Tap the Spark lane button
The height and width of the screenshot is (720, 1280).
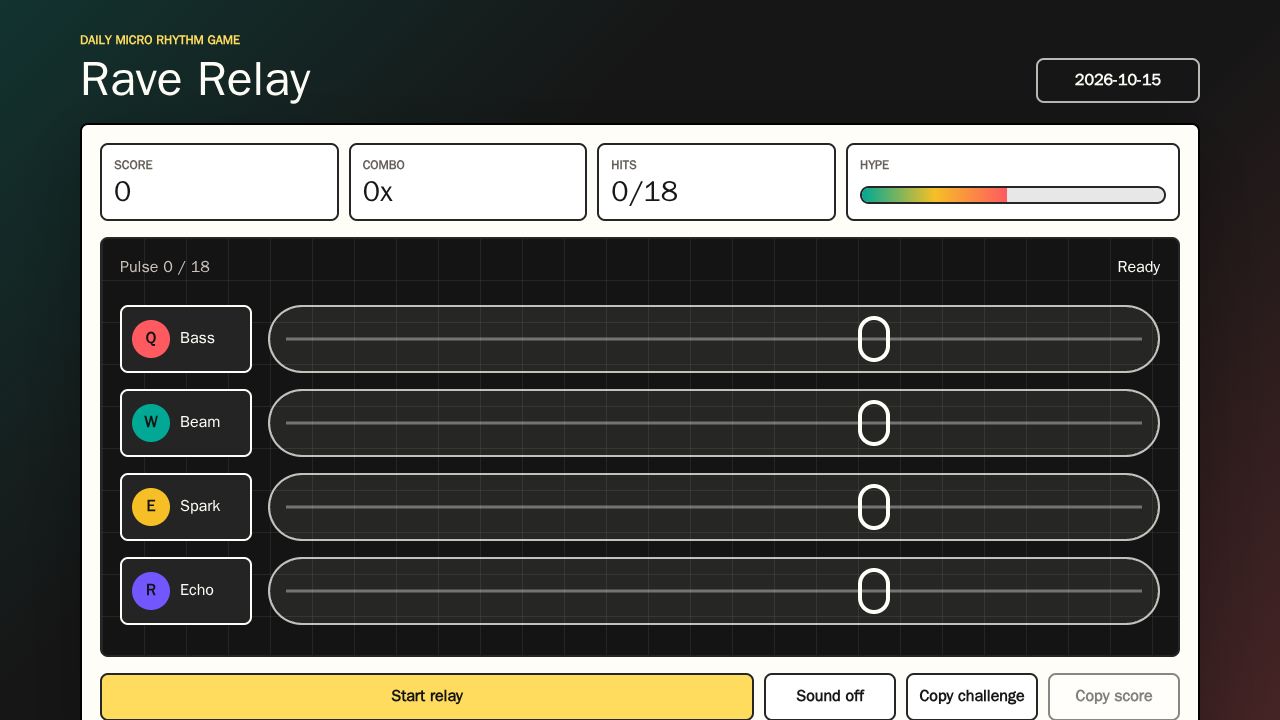pyautogui.click(x=186, y=507)
